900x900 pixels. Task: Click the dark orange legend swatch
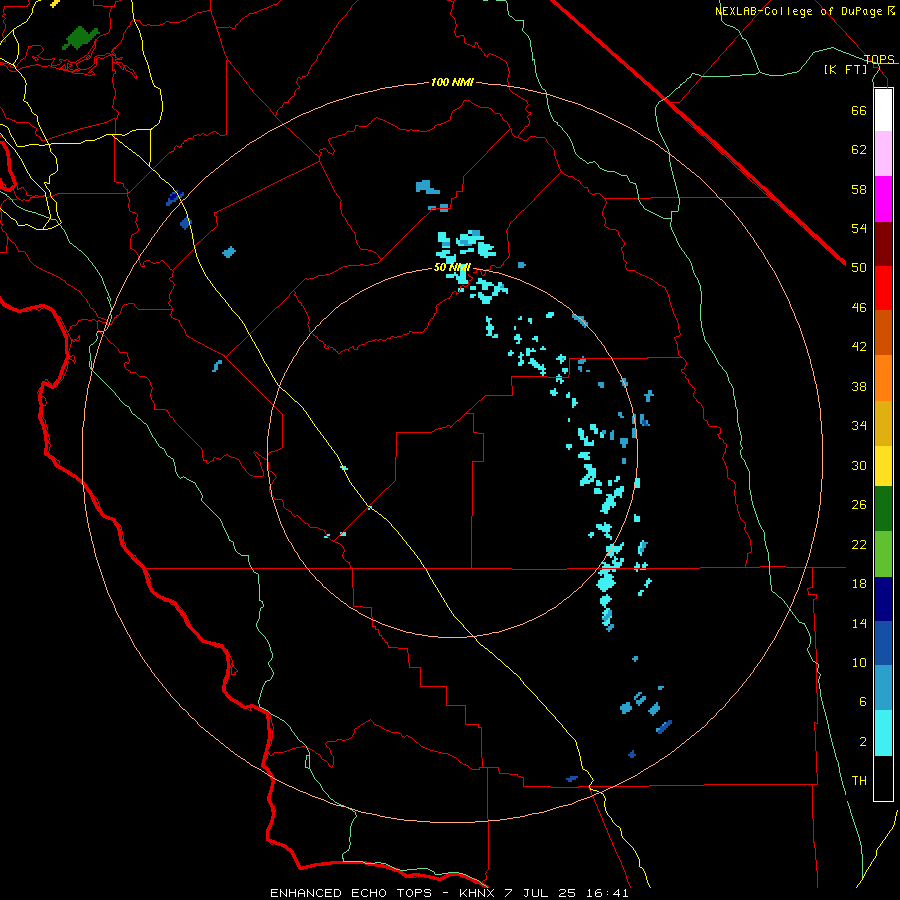coord(883,332)
